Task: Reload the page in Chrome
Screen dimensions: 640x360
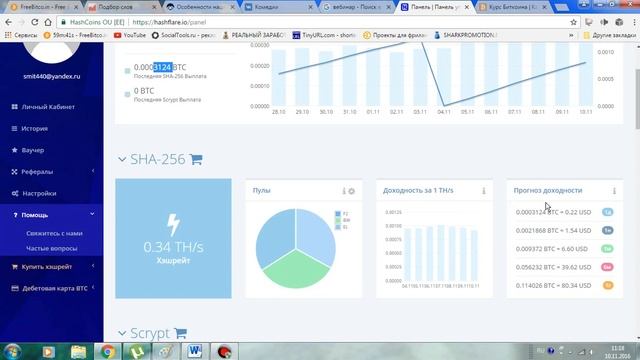Action: click(35, 22)
